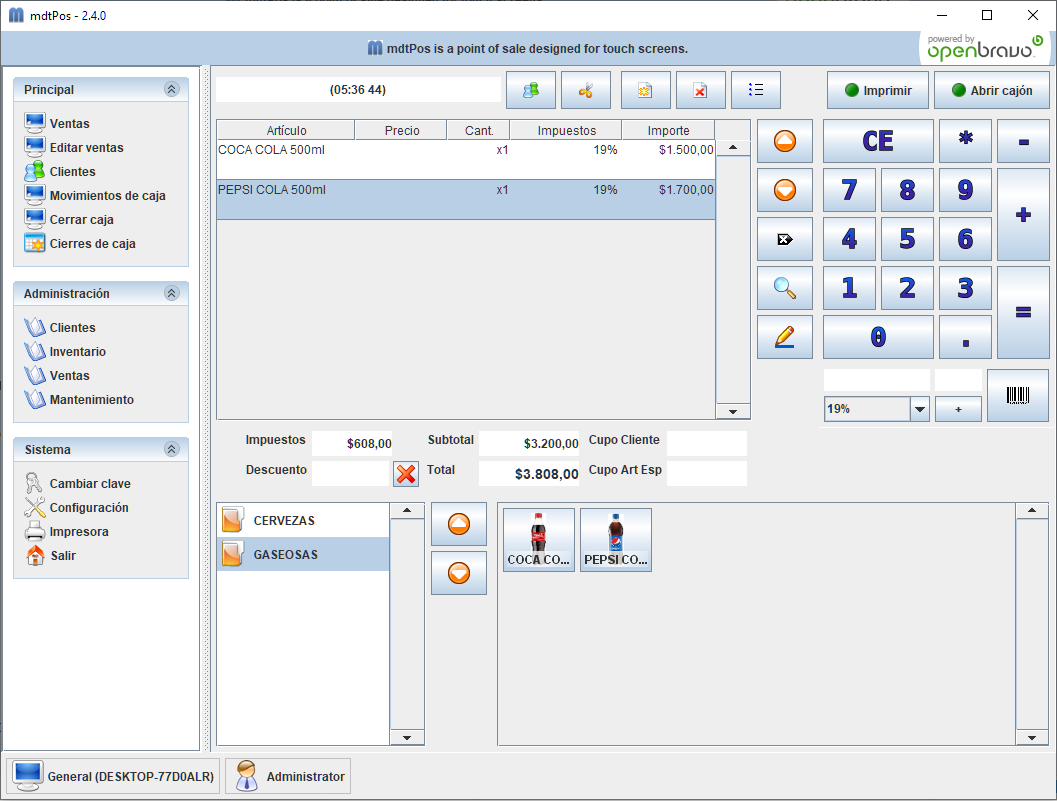Click General (DESKTOP-77D0ALR) status button

[113, 776]
